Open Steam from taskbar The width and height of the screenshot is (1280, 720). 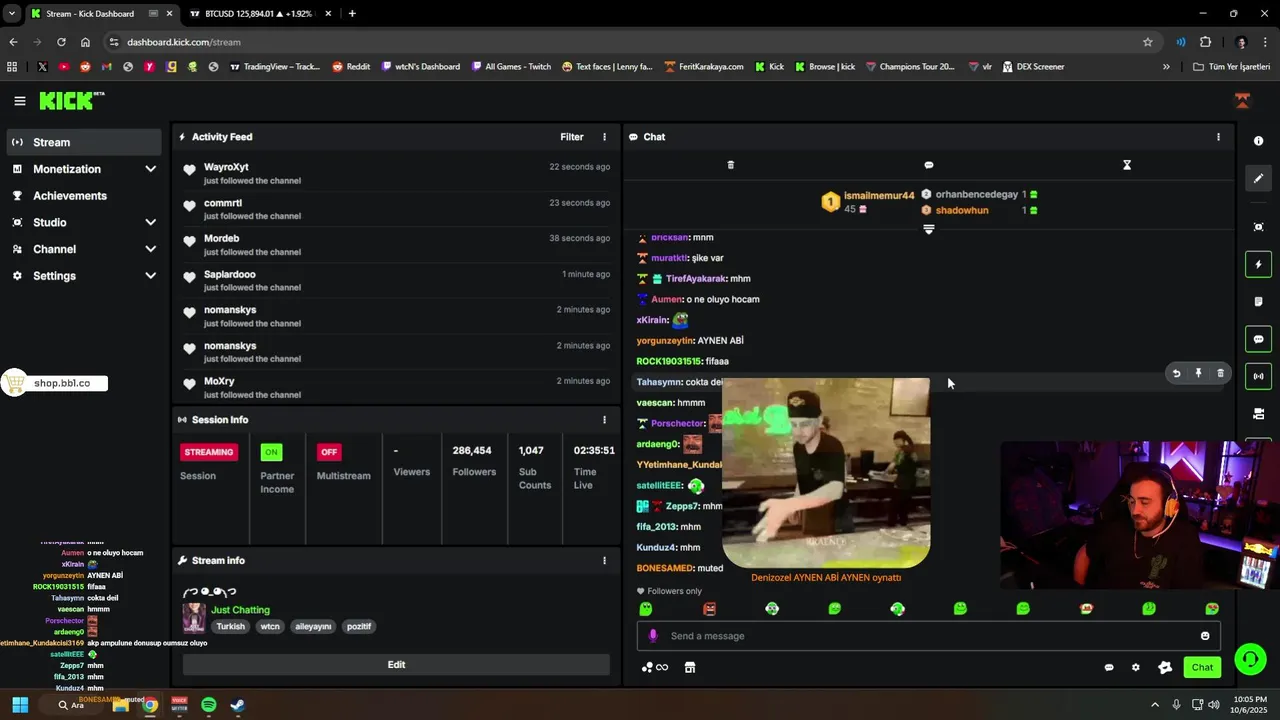237,705
